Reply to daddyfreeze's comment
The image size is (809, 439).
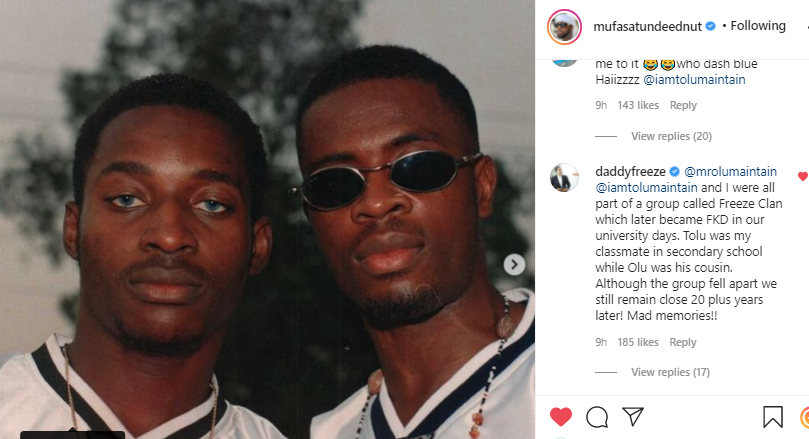pyautogui.click(x=683, y=342)
